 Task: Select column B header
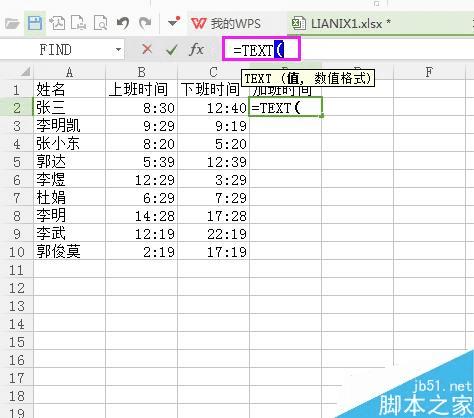coord(141,72)
